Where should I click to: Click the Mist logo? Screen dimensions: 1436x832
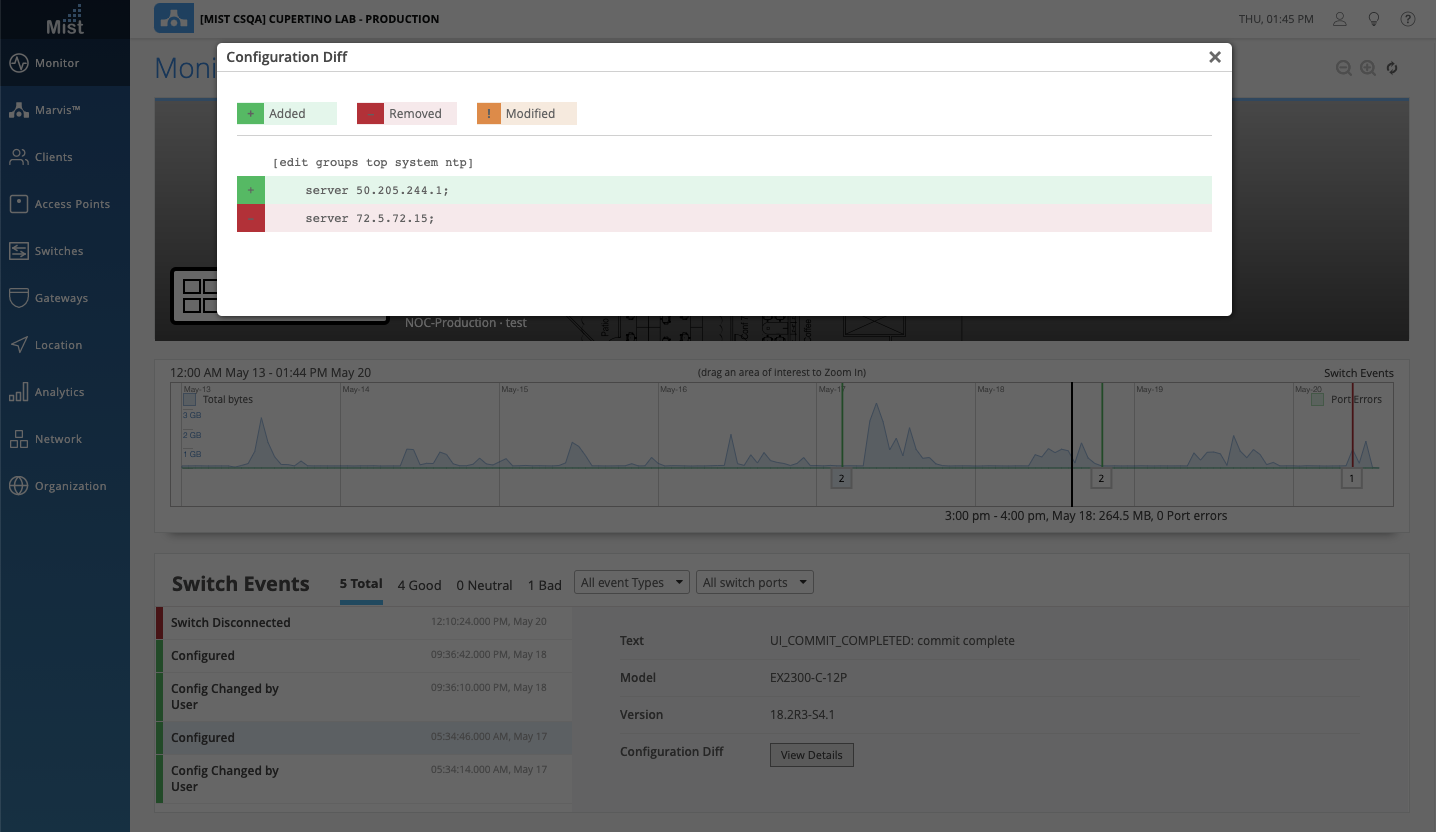point(65,19)
